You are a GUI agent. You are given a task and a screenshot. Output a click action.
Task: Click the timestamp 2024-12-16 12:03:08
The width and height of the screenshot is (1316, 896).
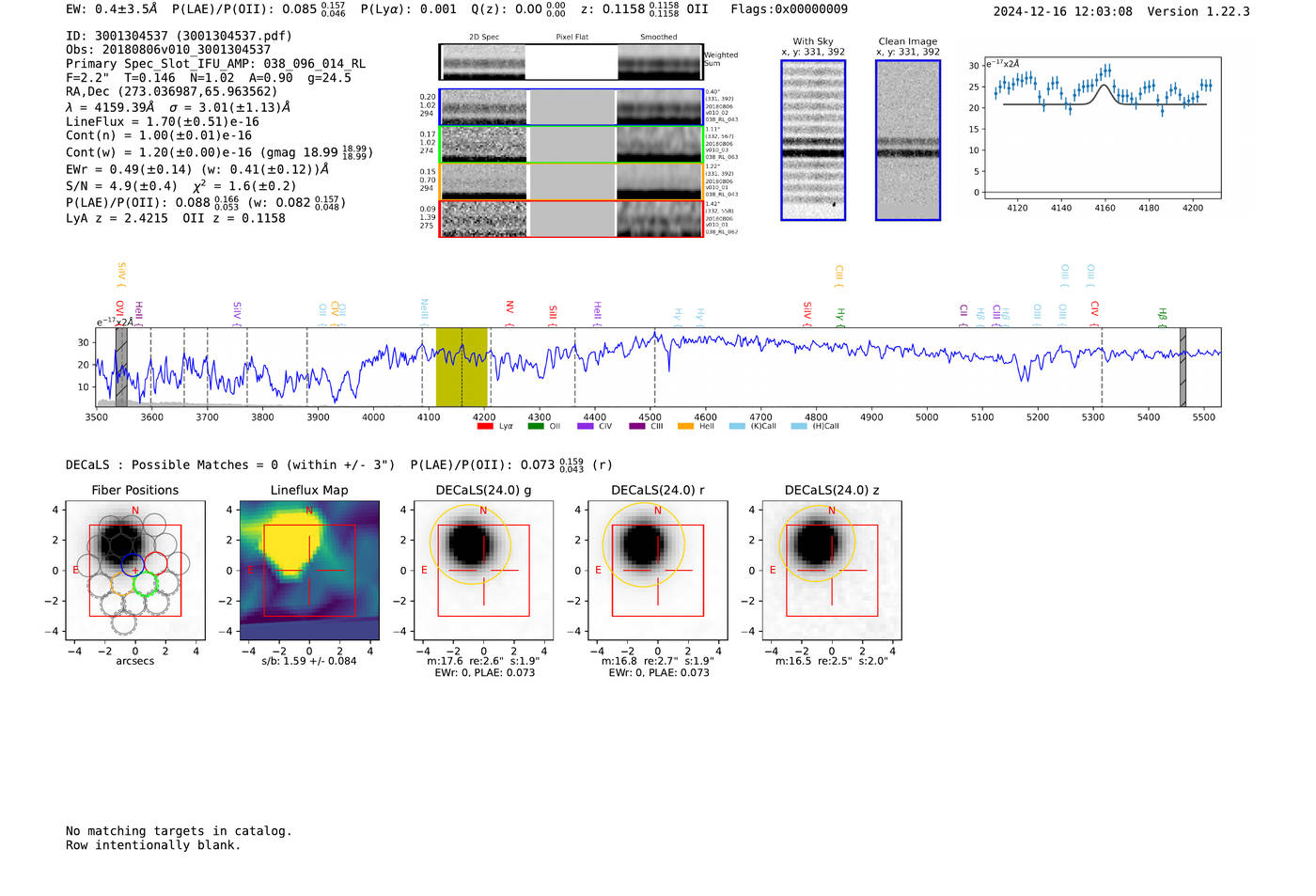(1063, 11)
